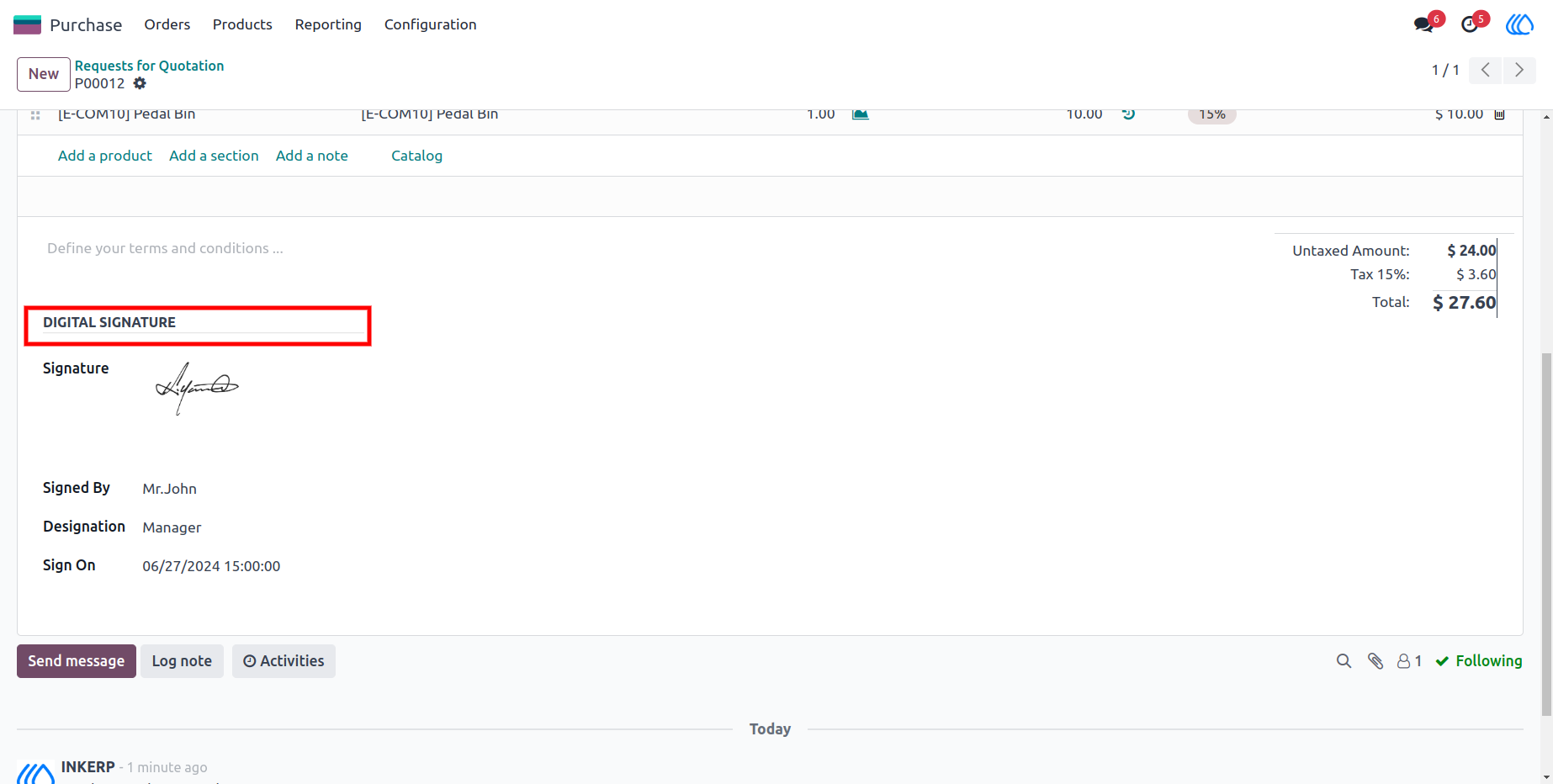Click Log note button
This screenshot has width=1553, height=784.
pos(182,661)
